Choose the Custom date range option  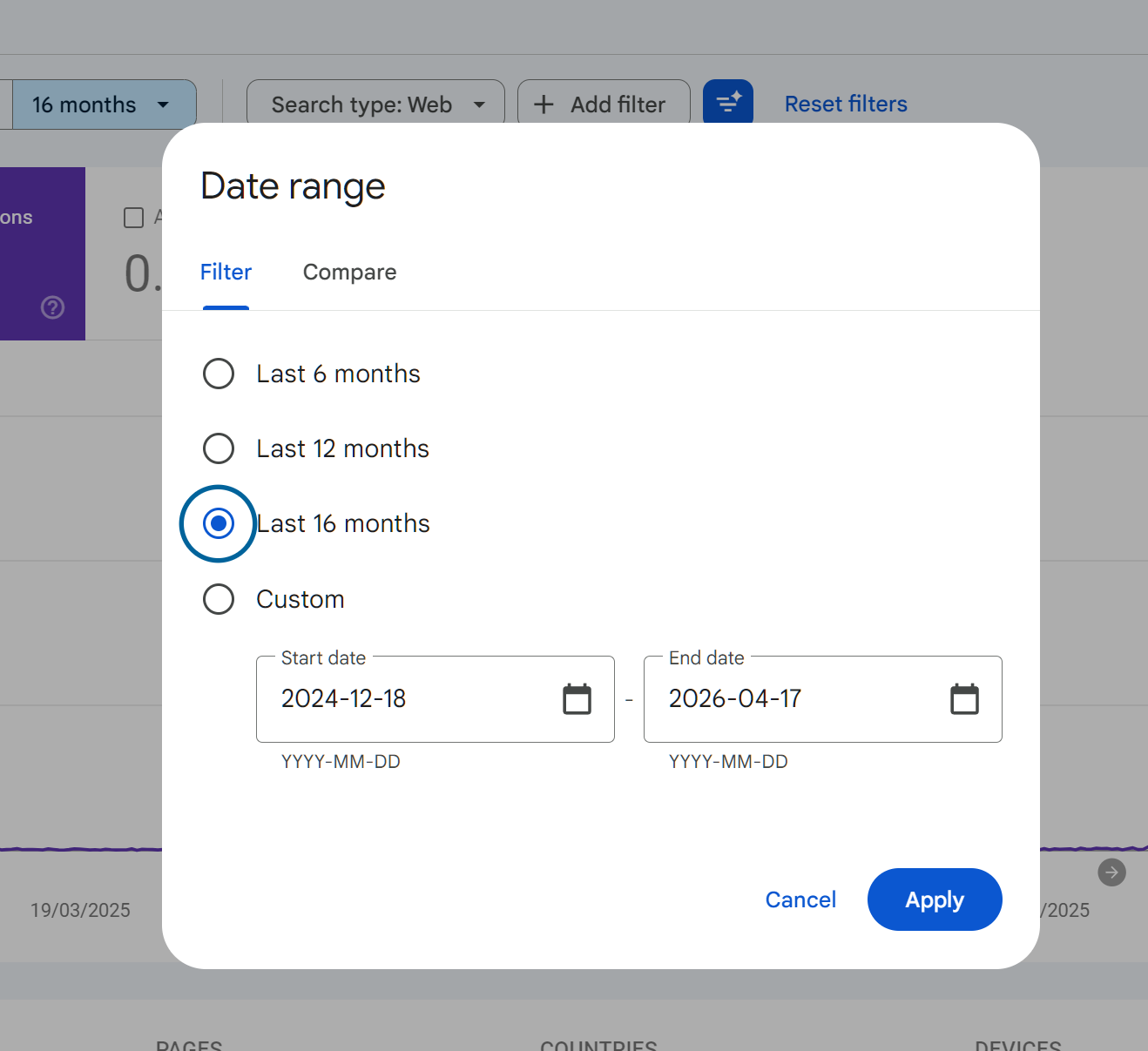pyautogui.click(x=219, y=599)
